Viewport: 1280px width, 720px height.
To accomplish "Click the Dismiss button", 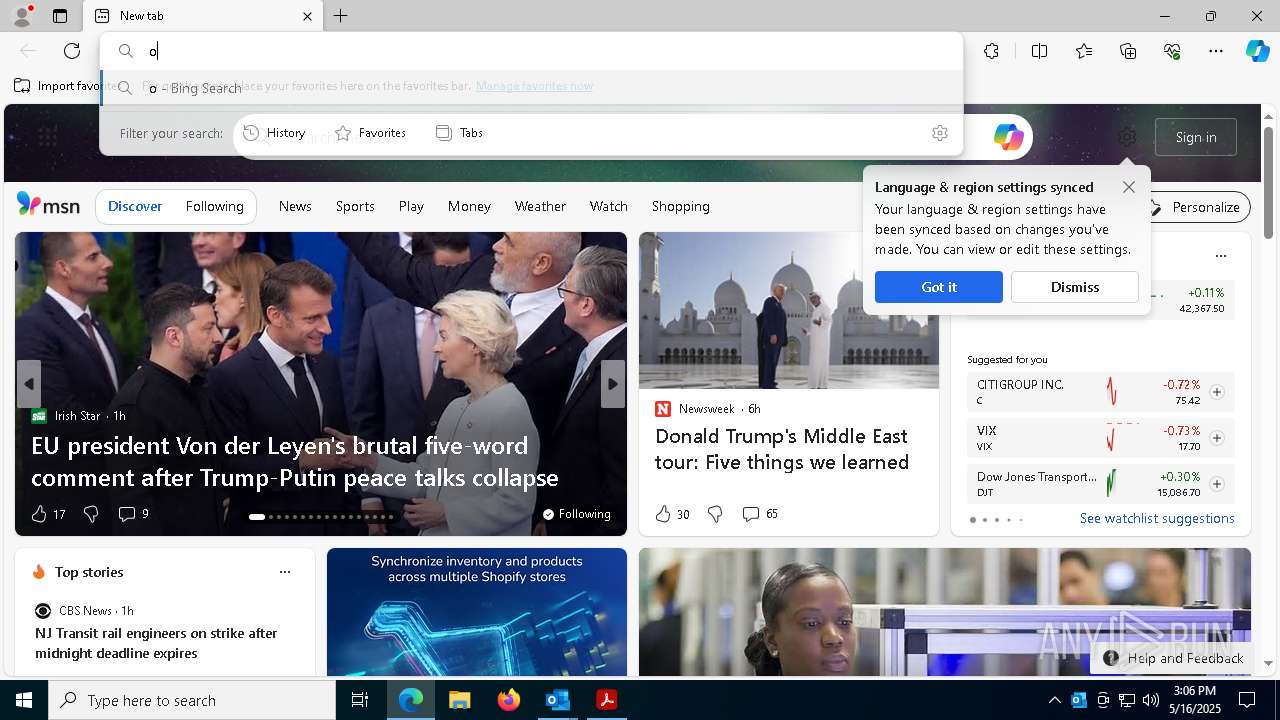I will [x=1075, y=287].
